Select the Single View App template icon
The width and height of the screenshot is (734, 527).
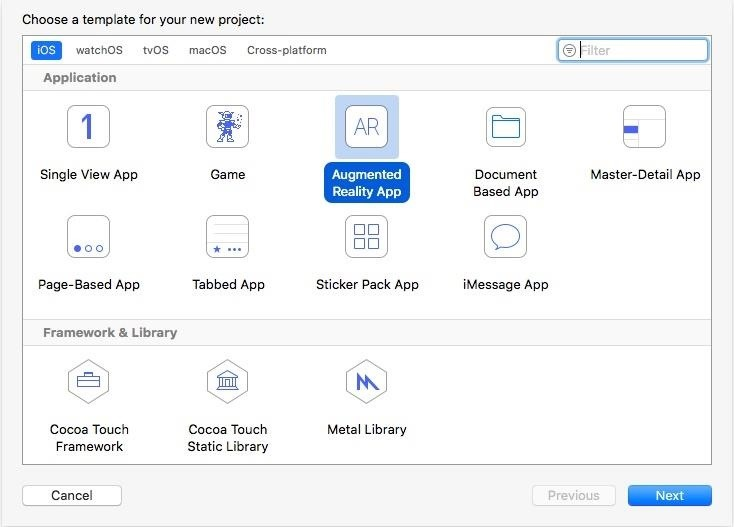tap(88, 126)
